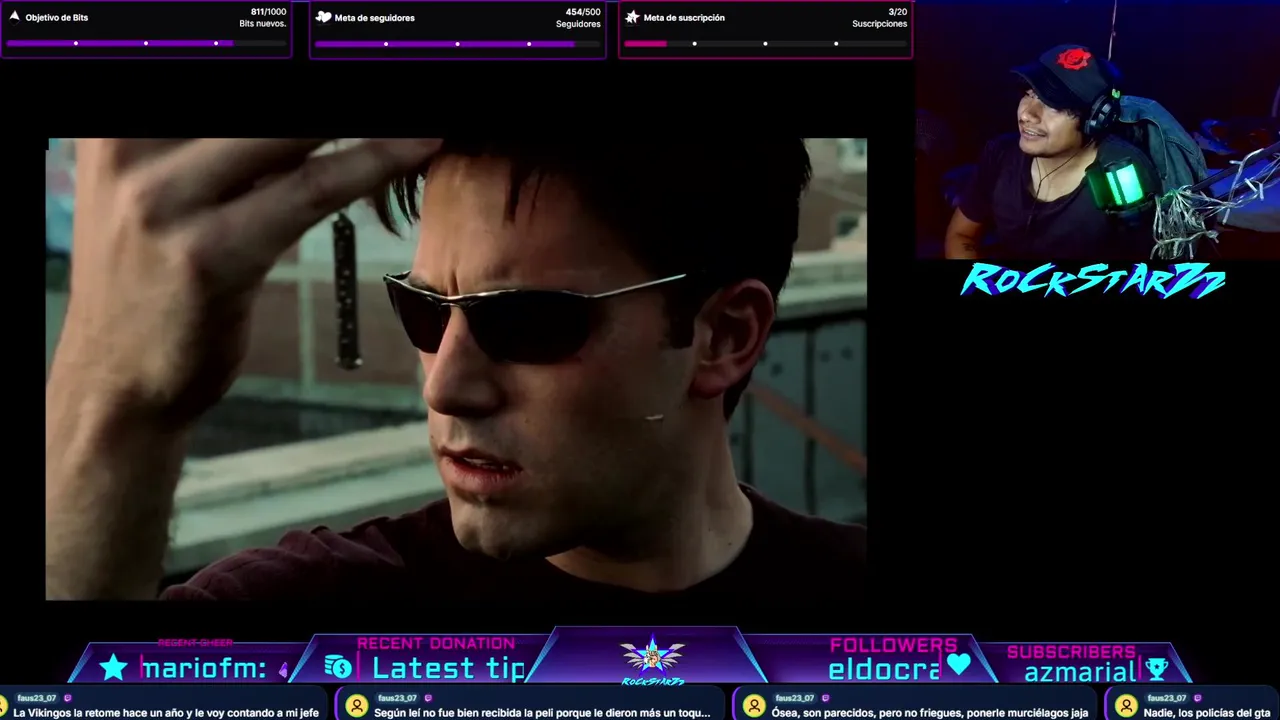Viewport: 1280px width, 720px height.
Task: Click chat message 'Ósea, son parecidos, pero no friegues'
Action: tap(930, 713)
